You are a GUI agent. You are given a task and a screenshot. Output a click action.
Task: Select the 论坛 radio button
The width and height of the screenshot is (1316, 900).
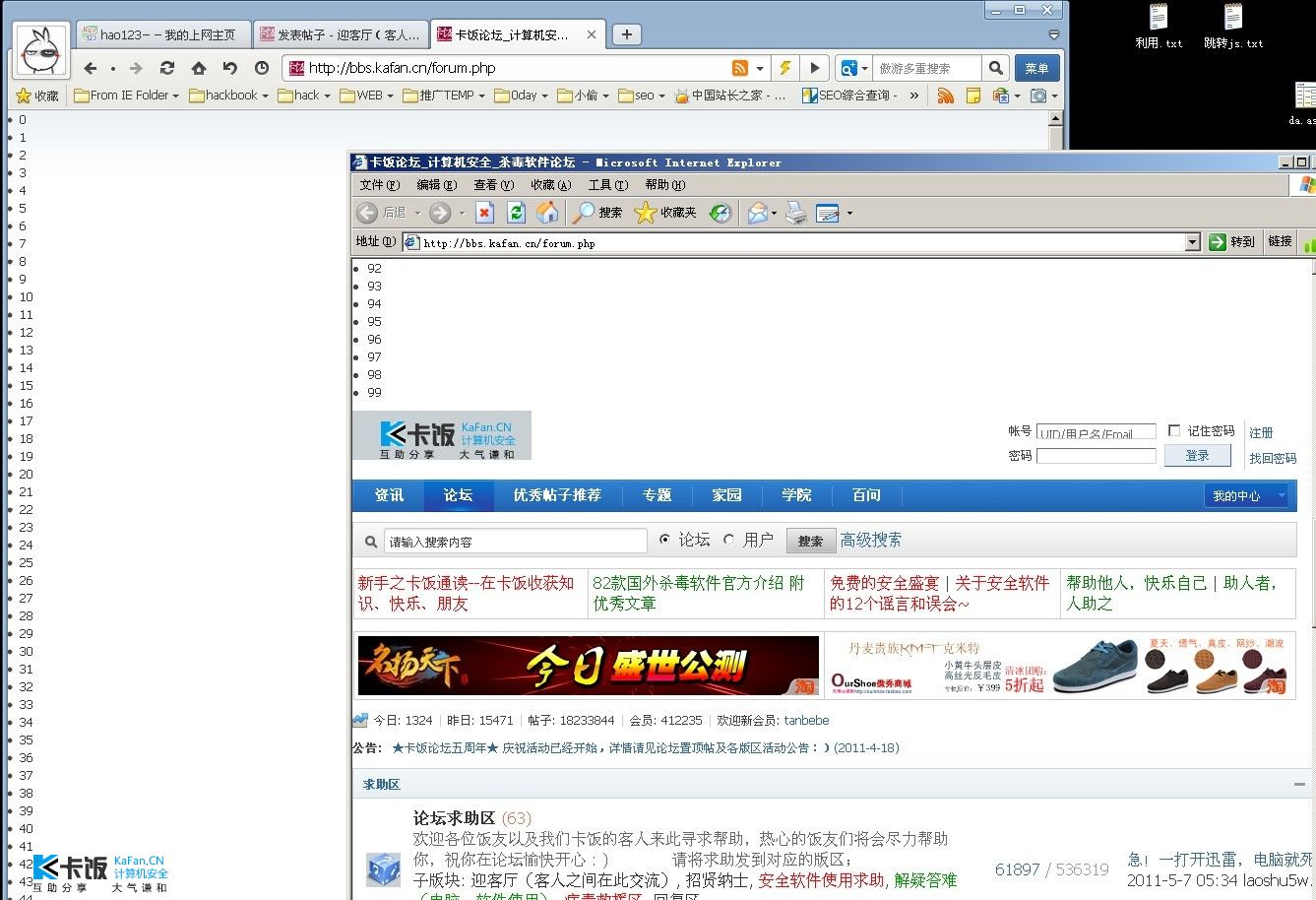pyautogui.click(x=664, y=540)
